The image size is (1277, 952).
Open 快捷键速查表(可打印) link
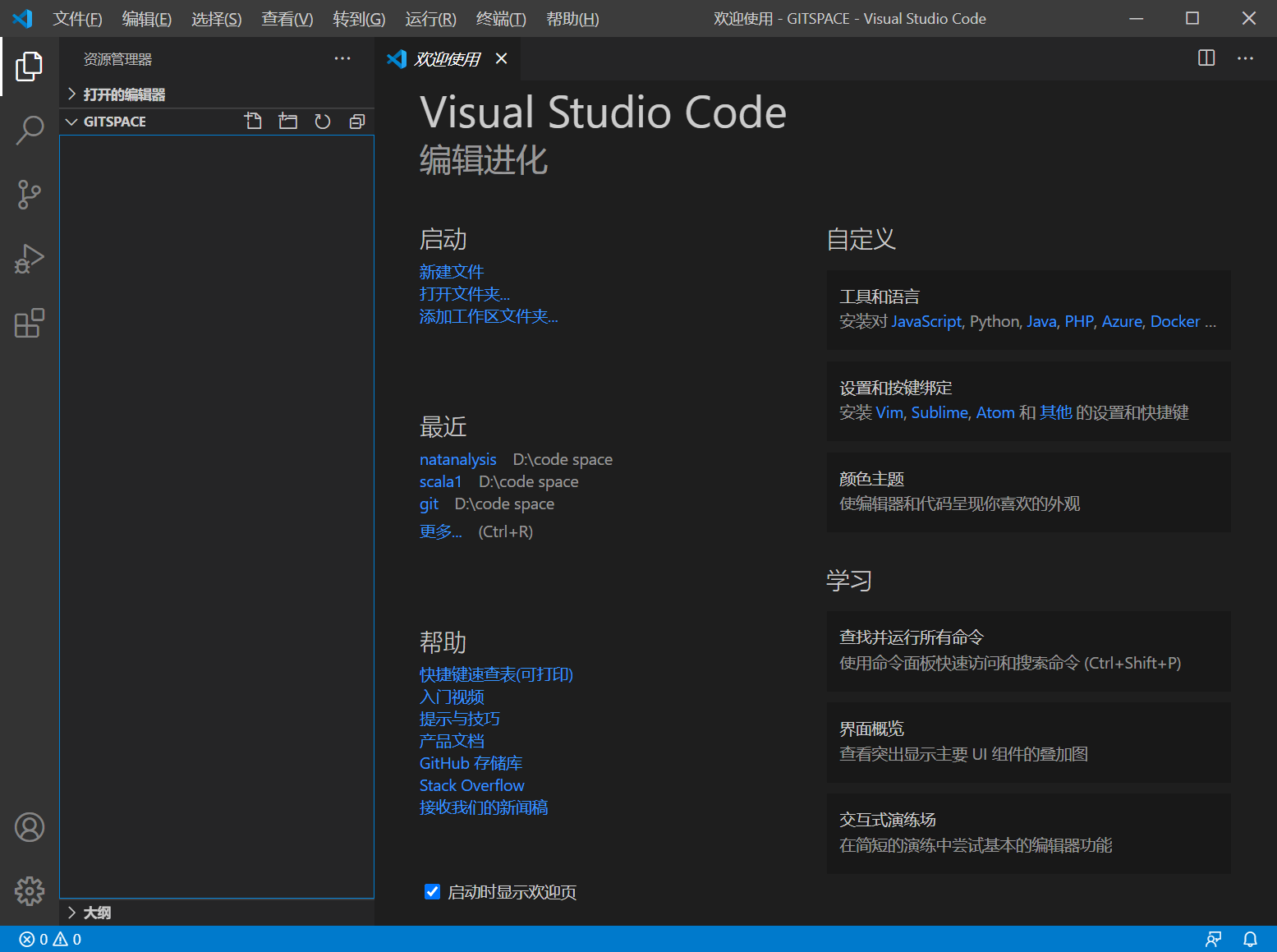click(496, 674)
